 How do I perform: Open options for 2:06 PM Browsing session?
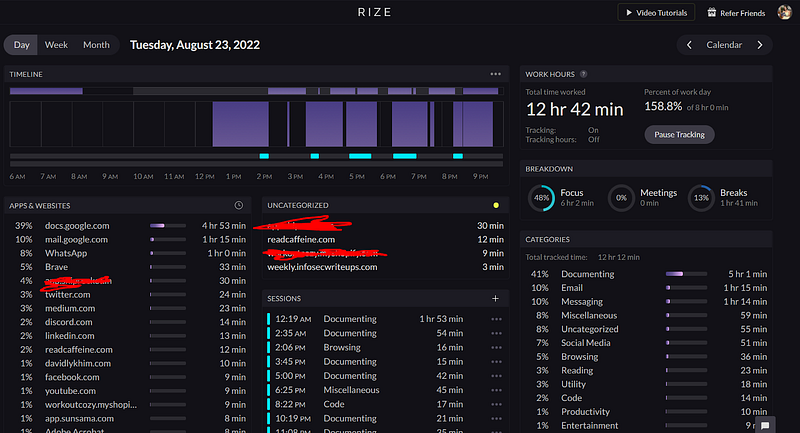pos(496,347)
